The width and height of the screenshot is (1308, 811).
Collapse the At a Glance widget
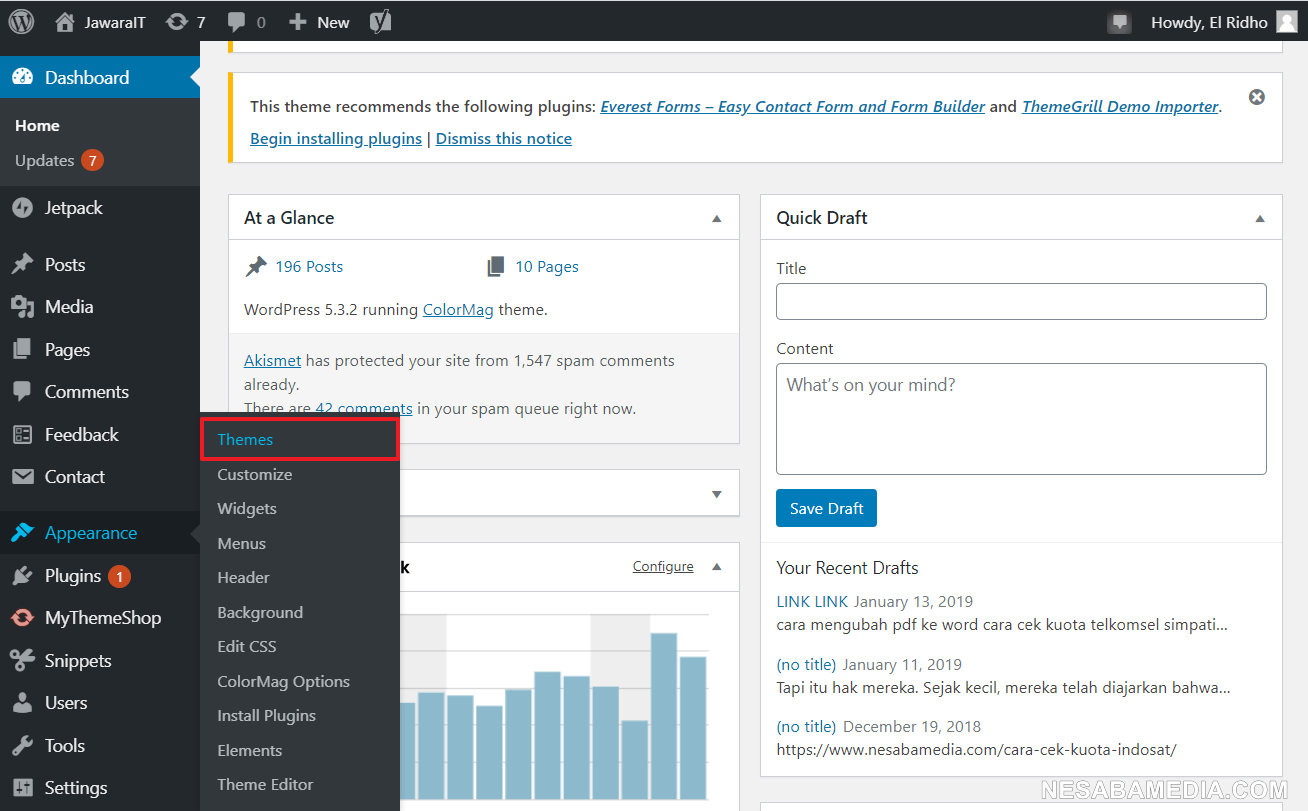point(716,218)
